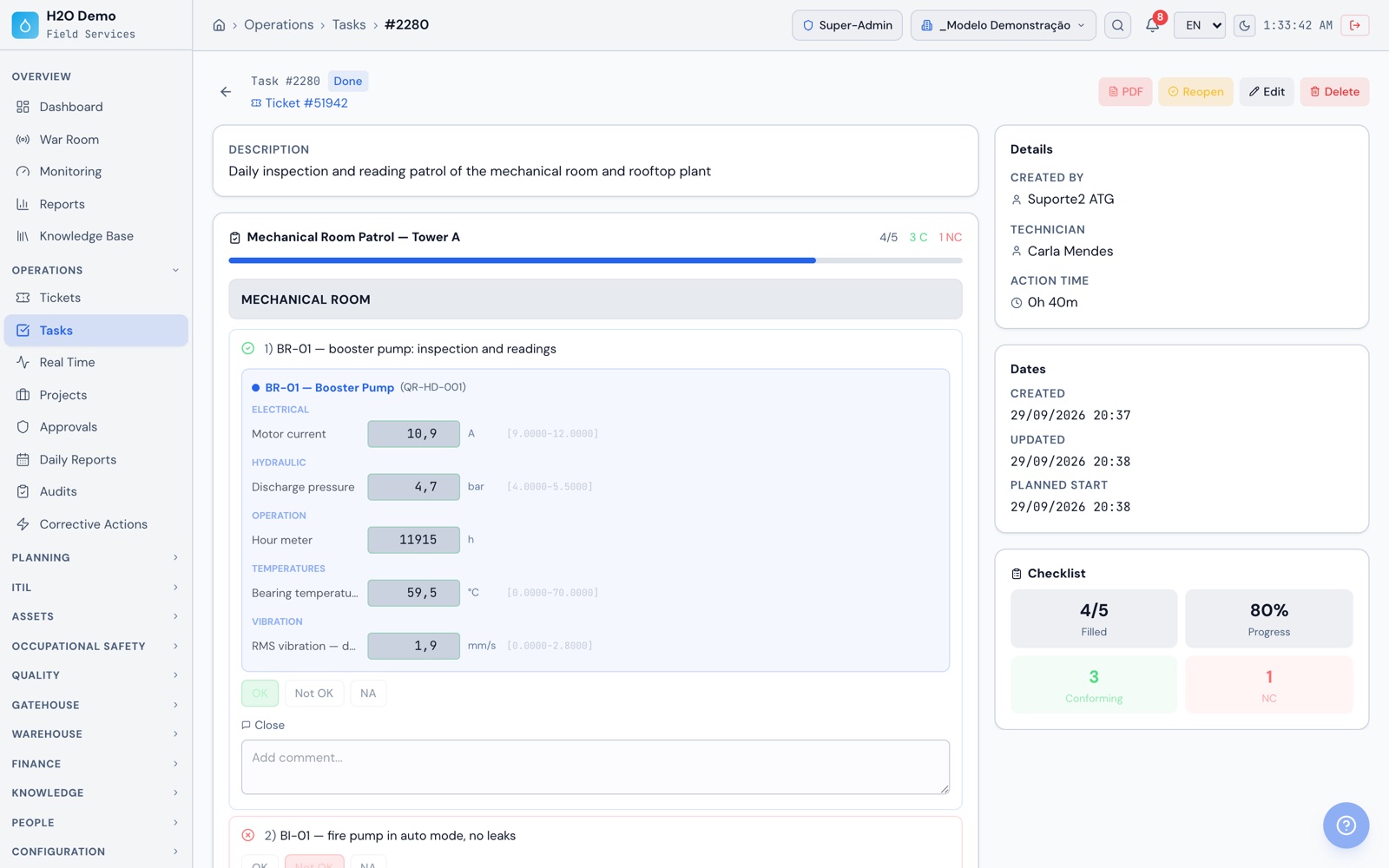Edit task #2280
The height and width of the screenshot is (868, 1389).
[x=1267, y=91]
